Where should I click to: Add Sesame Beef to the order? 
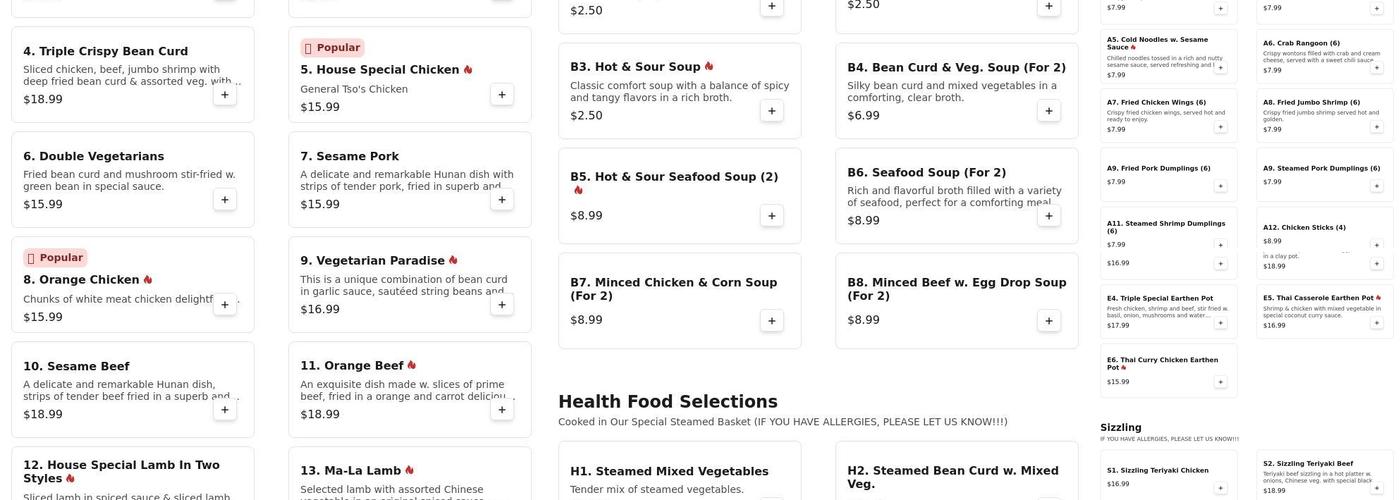pos(225,410)
